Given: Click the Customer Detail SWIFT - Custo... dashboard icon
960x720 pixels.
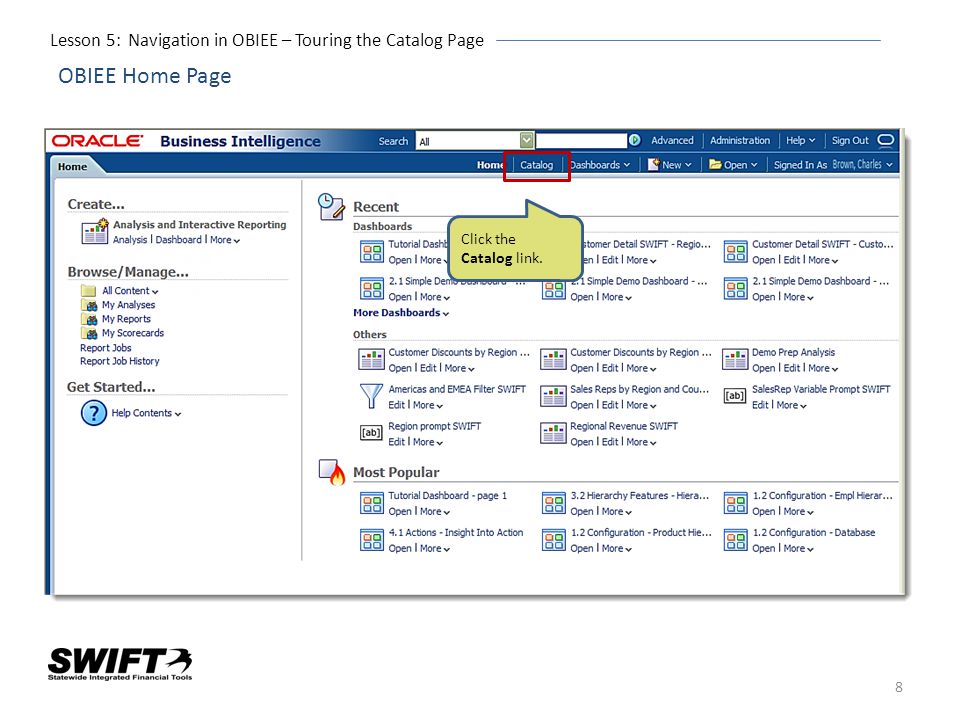Looking at the screenshot, I should point(735,251).
